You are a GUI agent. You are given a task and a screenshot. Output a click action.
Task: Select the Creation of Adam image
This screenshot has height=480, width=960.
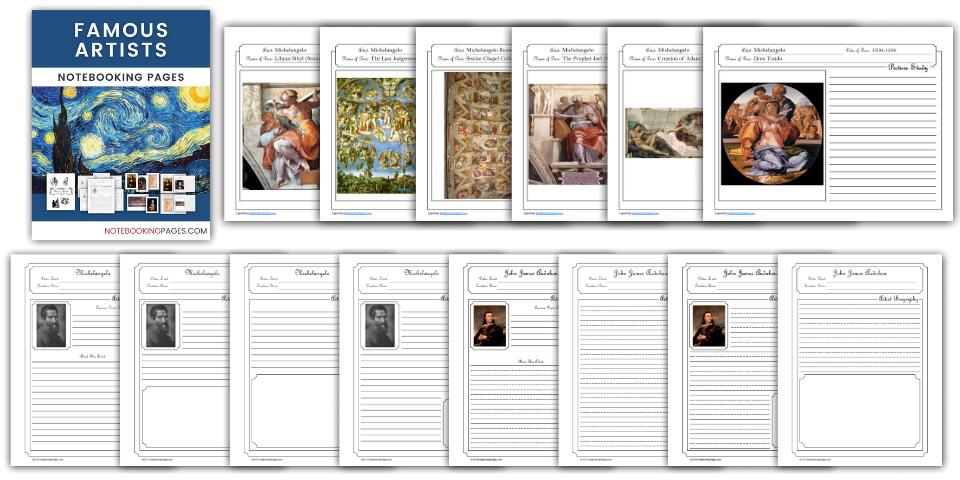click(663, 132)
